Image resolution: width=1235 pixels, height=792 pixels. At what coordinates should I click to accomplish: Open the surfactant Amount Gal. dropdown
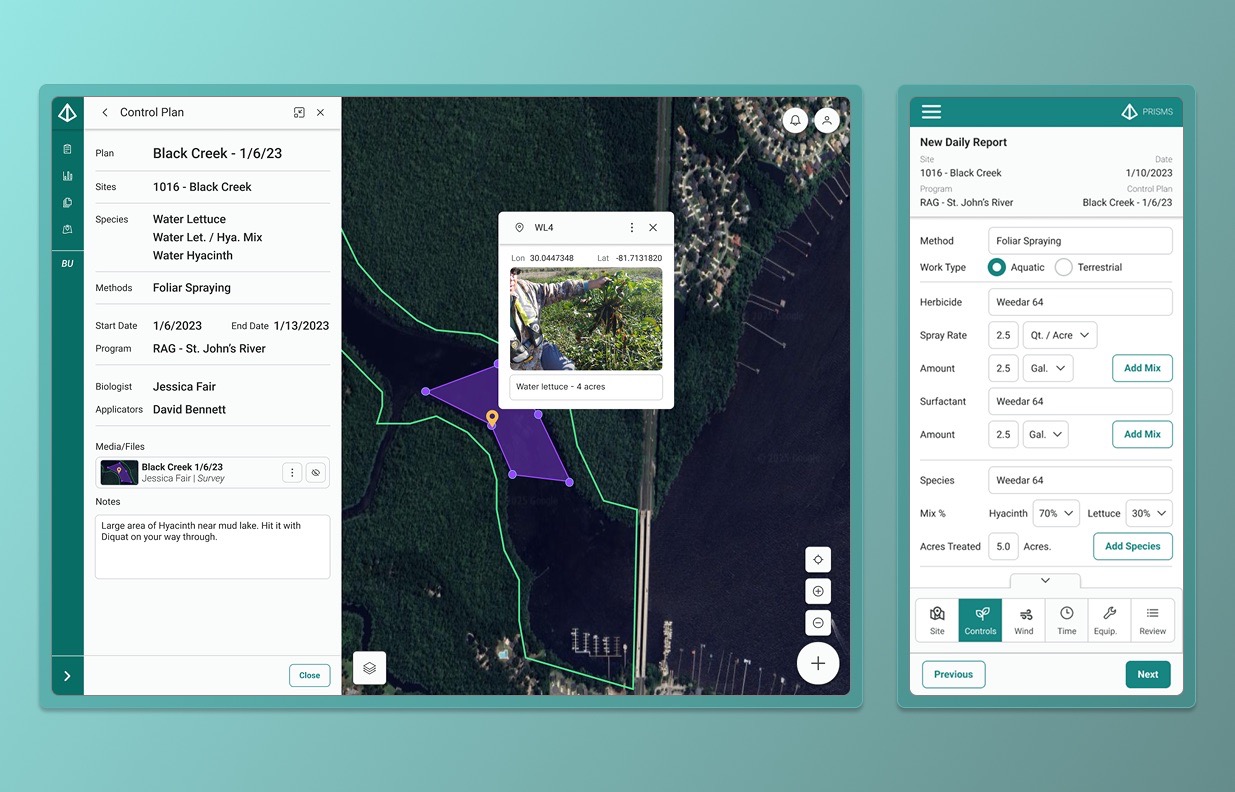[1045, 434]
